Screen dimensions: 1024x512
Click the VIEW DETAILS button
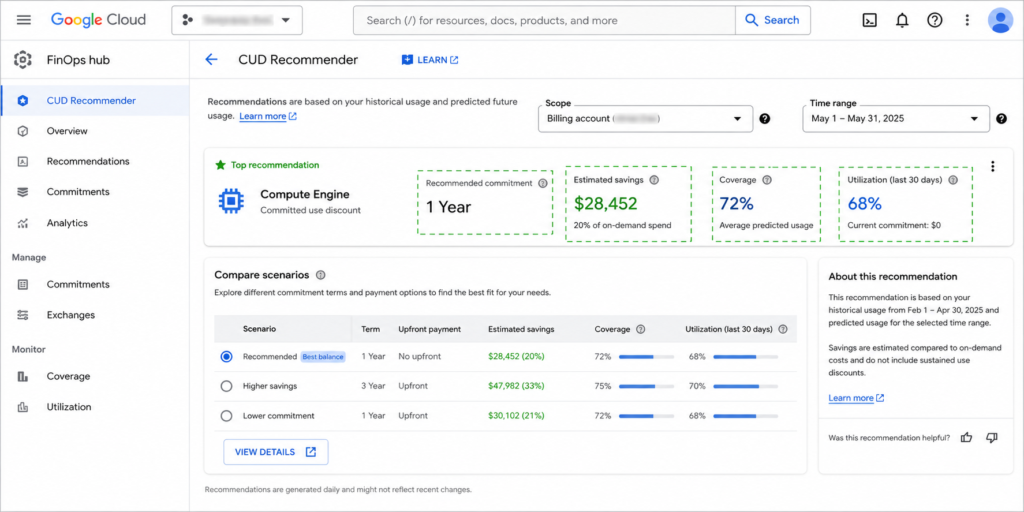tap(276, 452)
